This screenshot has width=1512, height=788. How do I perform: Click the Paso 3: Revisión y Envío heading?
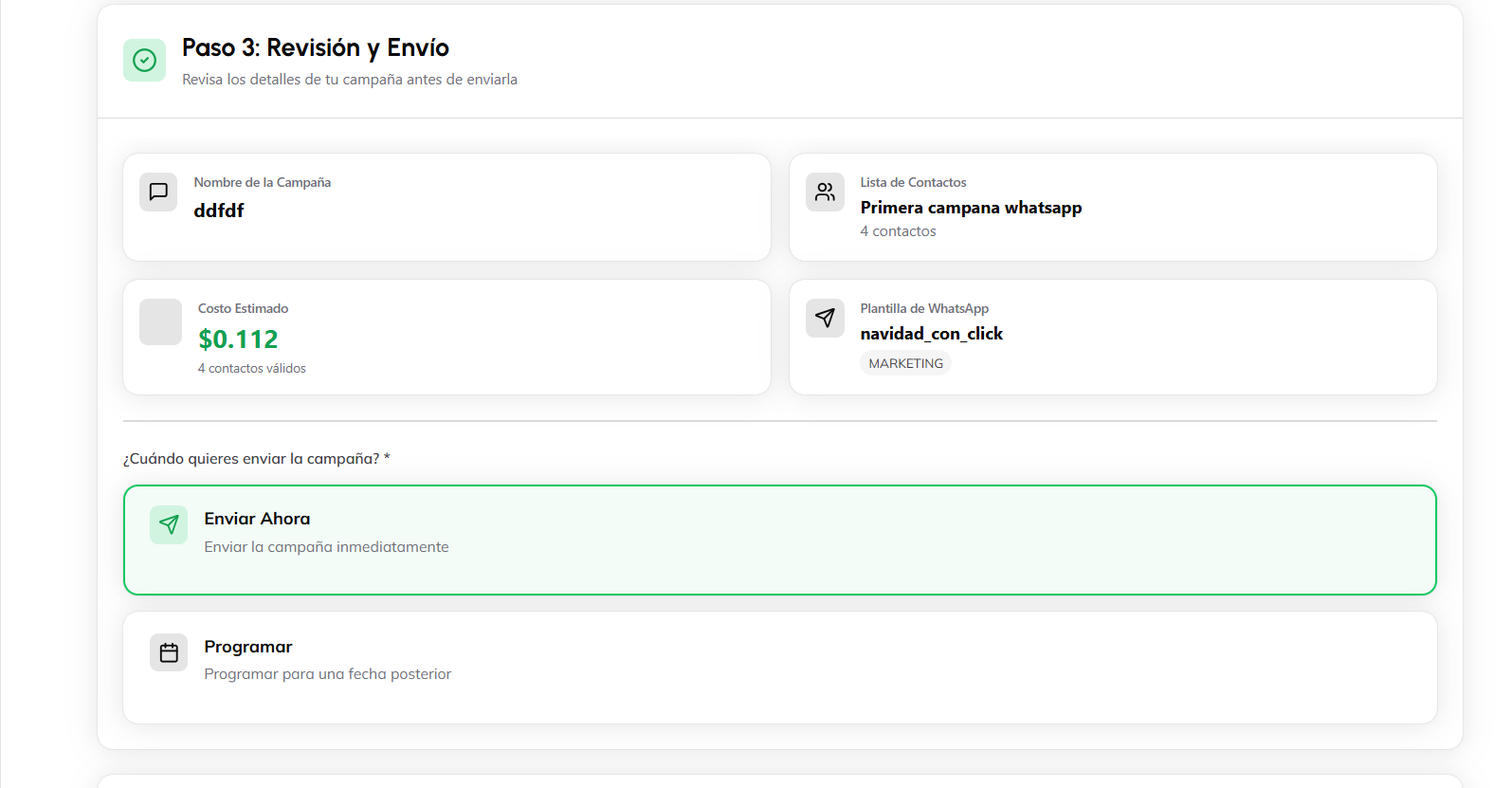click(x=316, y=47)
